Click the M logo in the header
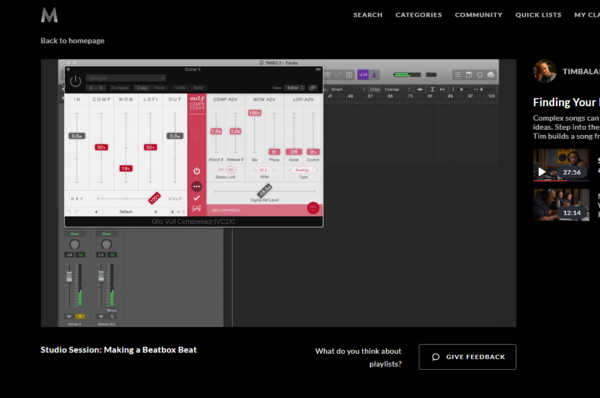The image size is (600, 398). click(49, 15)
